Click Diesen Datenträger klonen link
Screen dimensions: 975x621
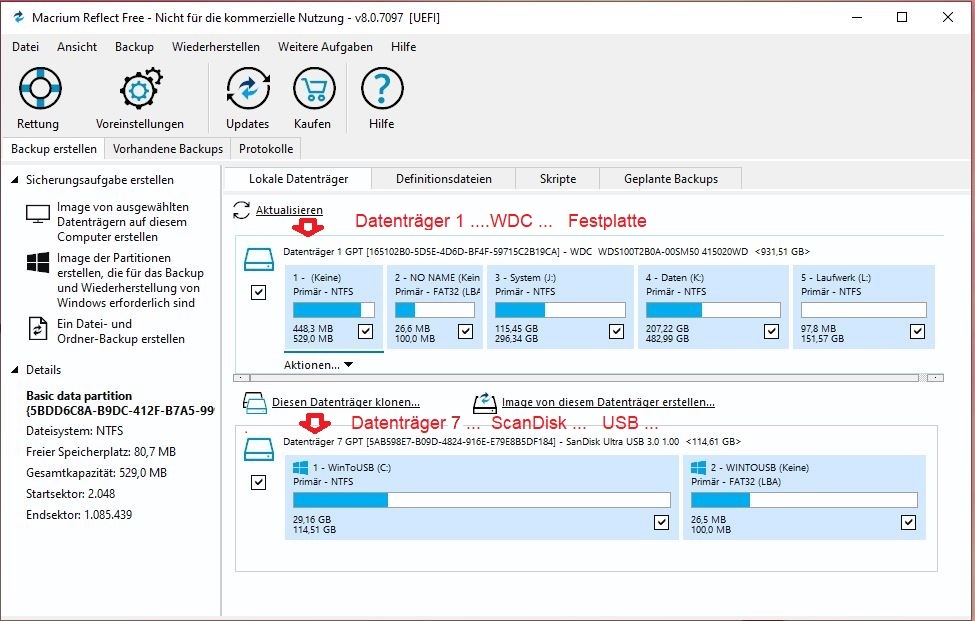tap(346, 402)
